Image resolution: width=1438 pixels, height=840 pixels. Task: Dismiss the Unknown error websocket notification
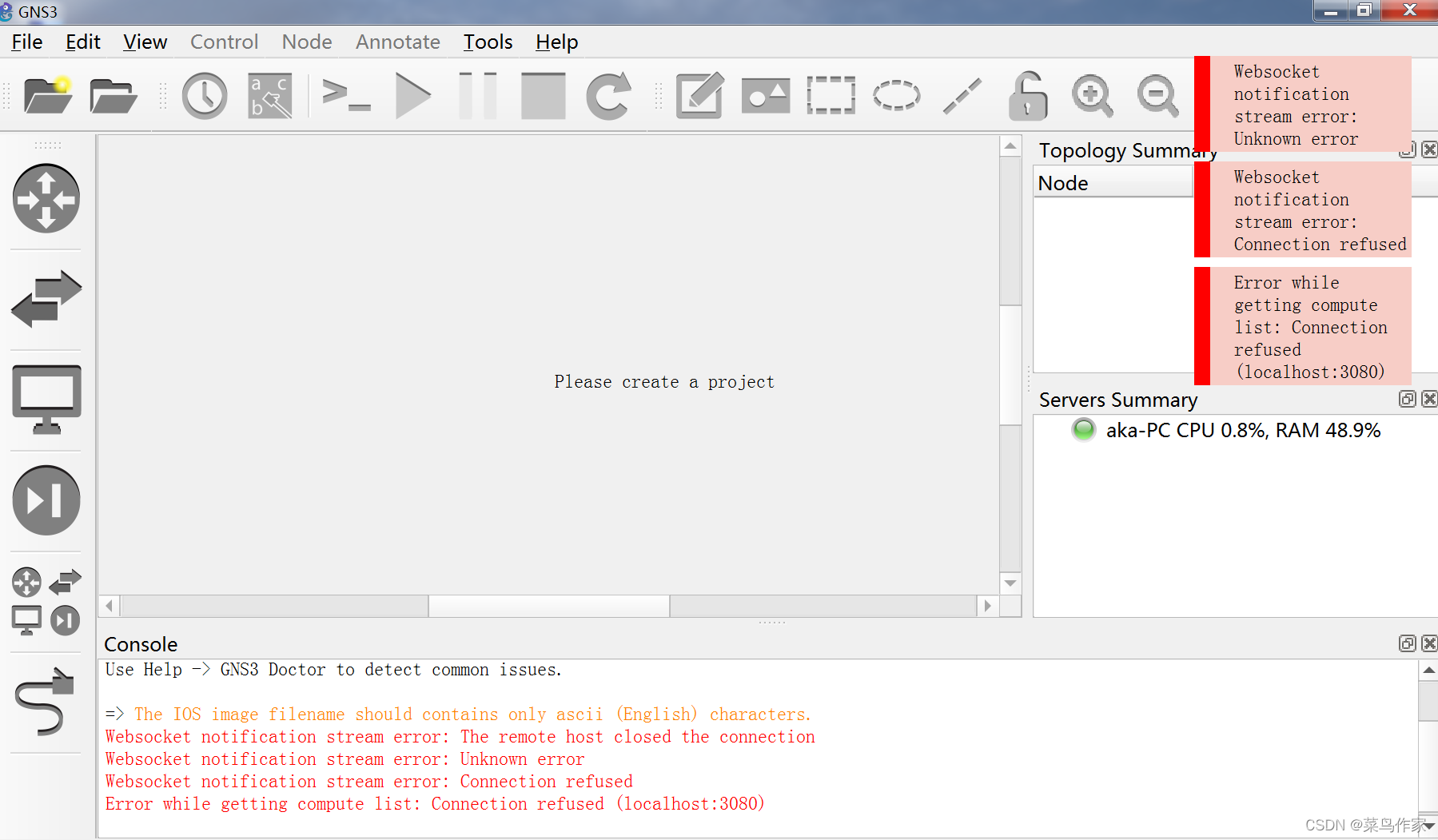pos(1303,105)
